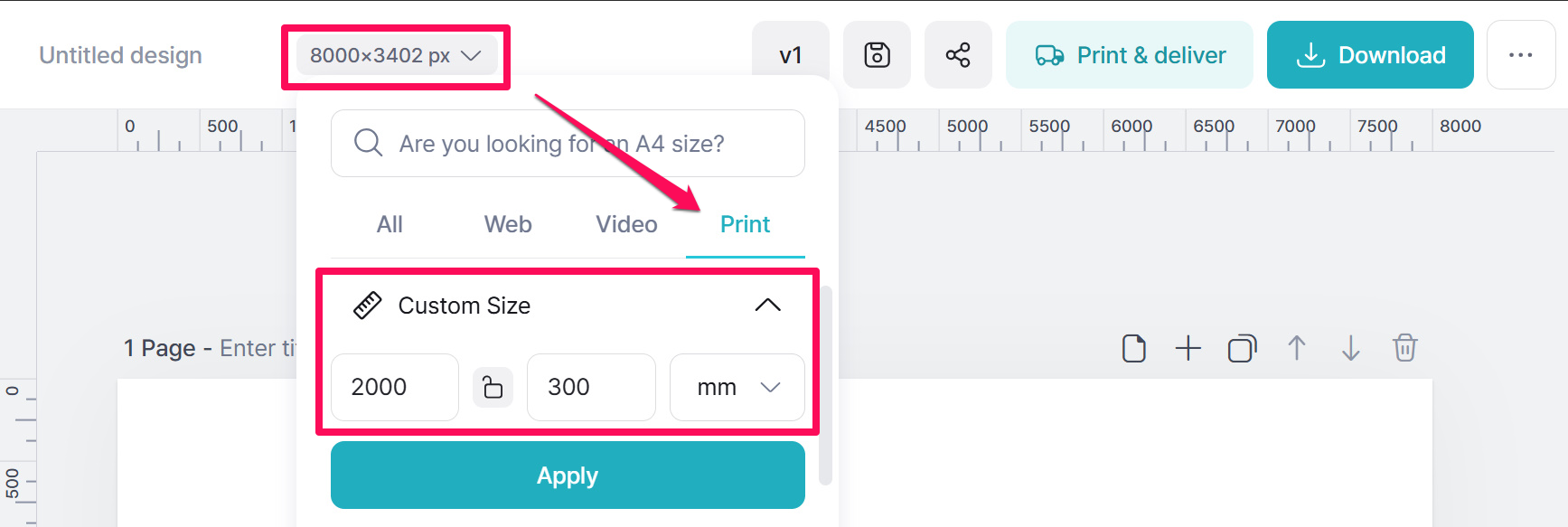The width and height of the screenshot is (1568, 527).
Task: Open the more options ellipsis menu
Action: 1520,55
